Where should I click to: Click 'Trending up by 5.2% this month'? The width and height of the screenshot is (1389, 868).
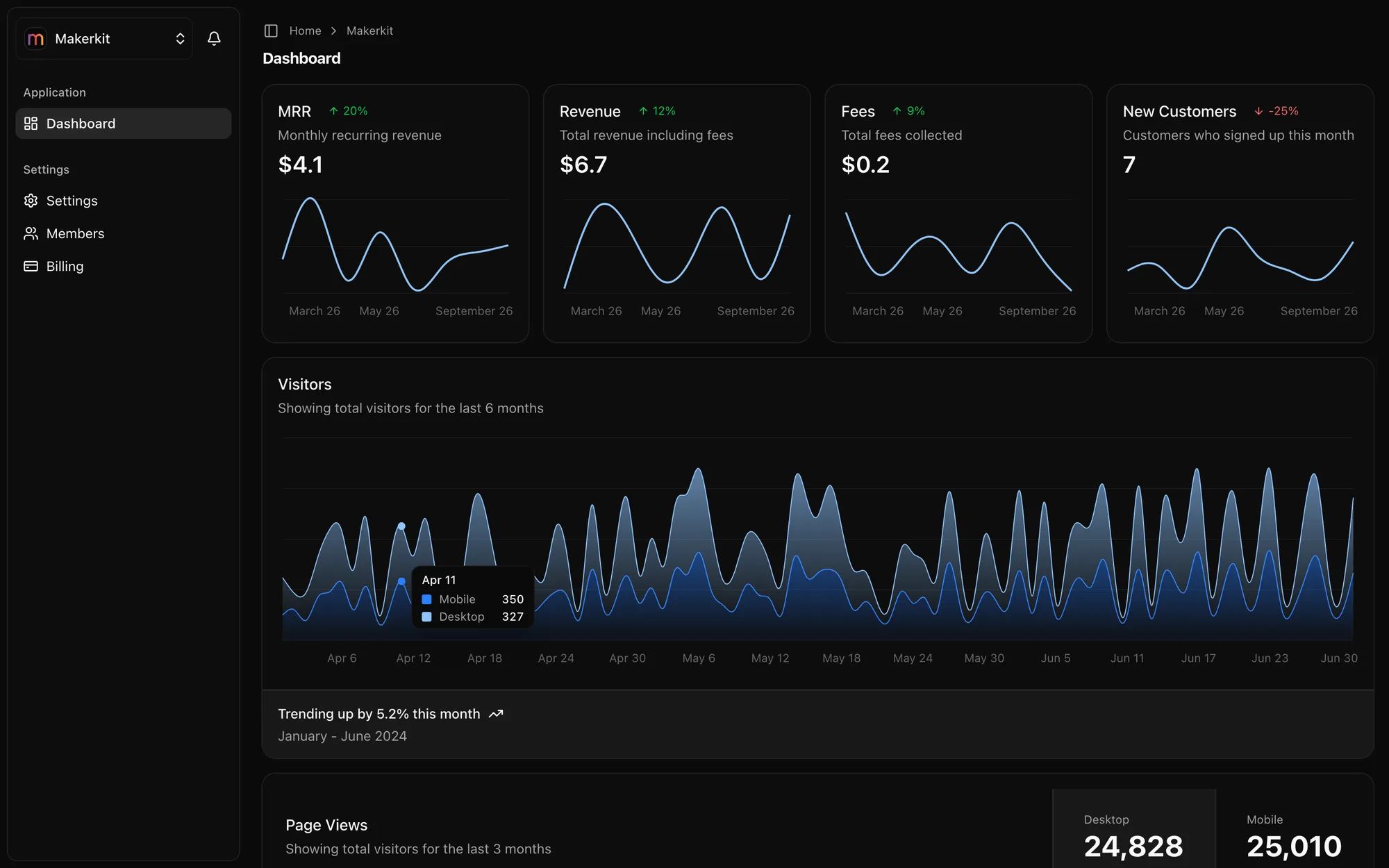[x=379, y=714]
